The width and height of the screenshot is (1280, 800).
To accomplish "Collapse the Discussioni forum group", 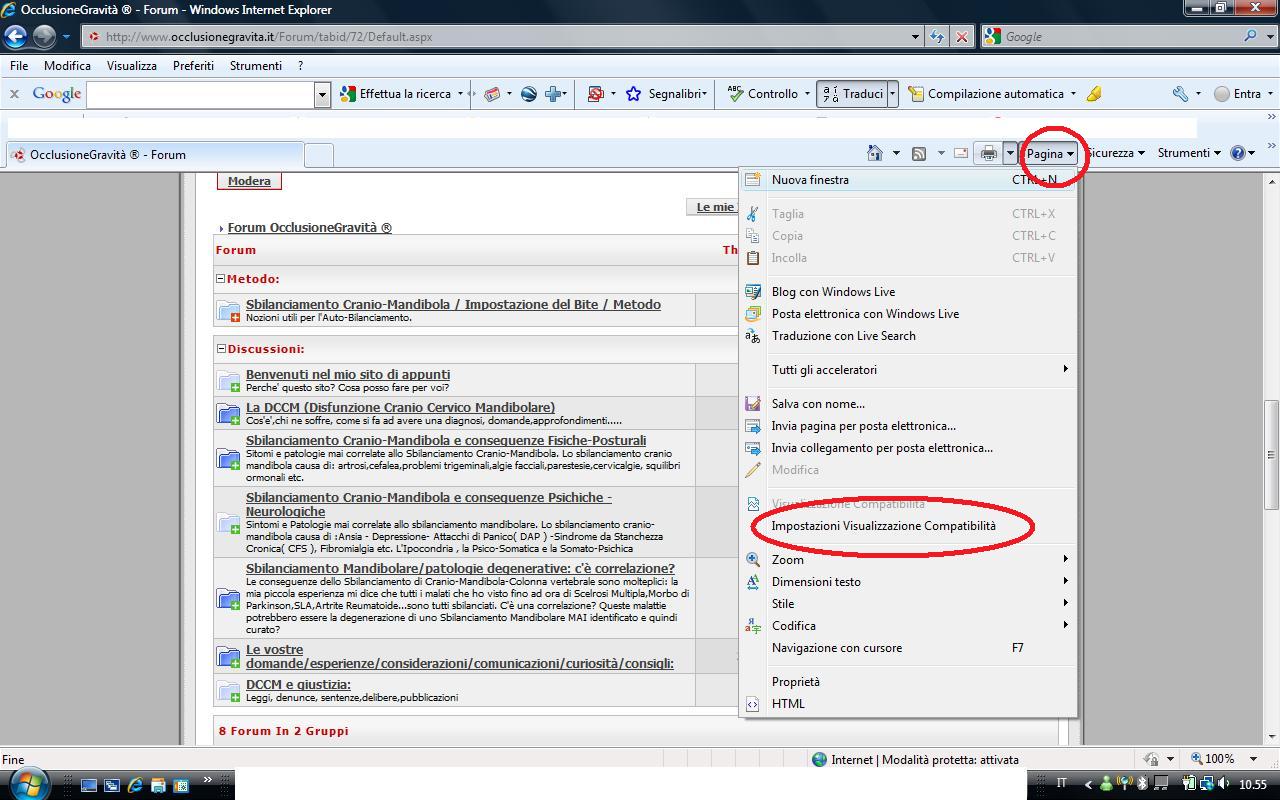I will (221, 349).
